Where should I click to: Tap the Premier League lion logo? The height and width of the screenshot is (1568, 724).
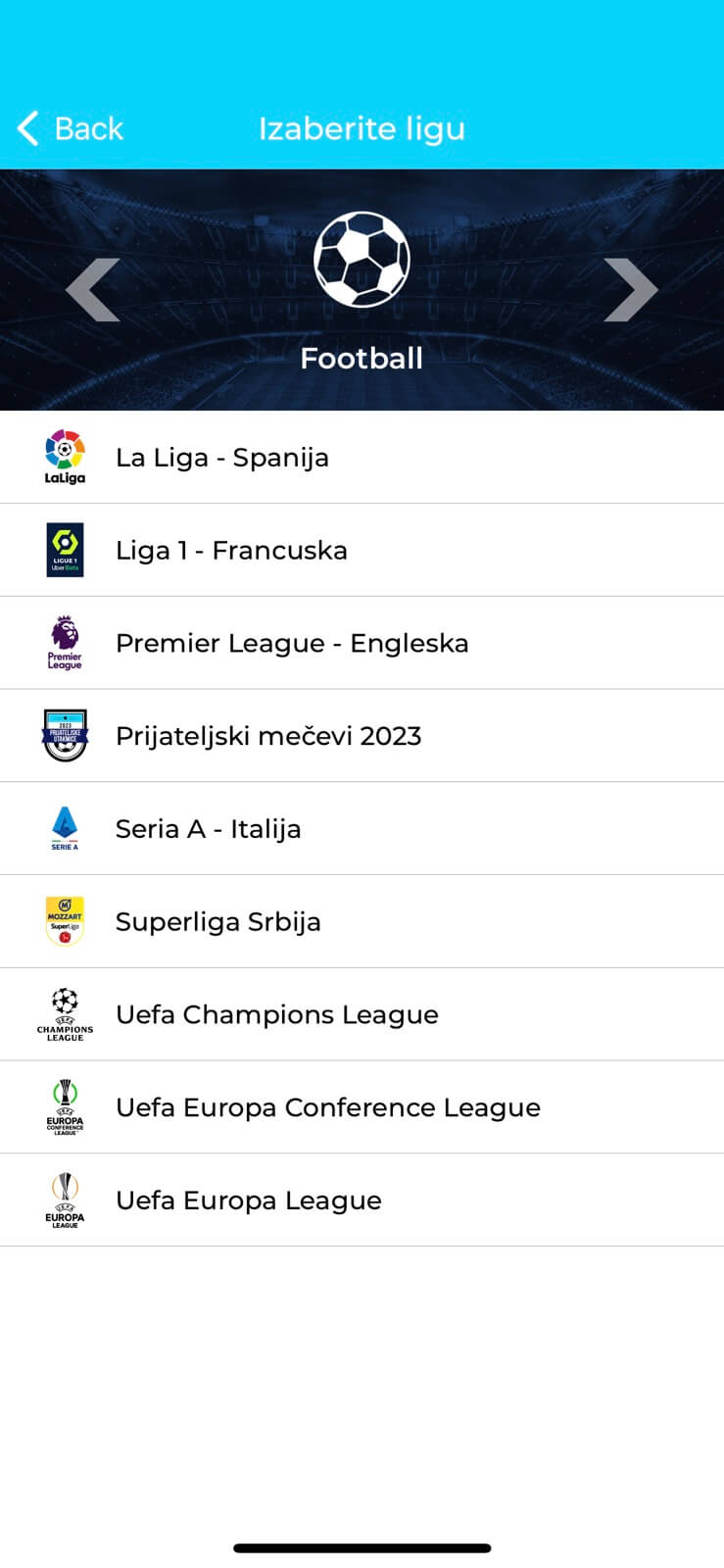[x=65, y=643]
